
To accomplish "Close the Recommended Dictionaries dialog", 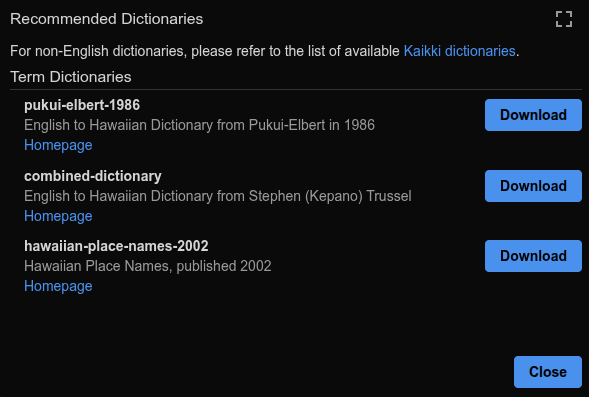I will click(x=548, y=372).
